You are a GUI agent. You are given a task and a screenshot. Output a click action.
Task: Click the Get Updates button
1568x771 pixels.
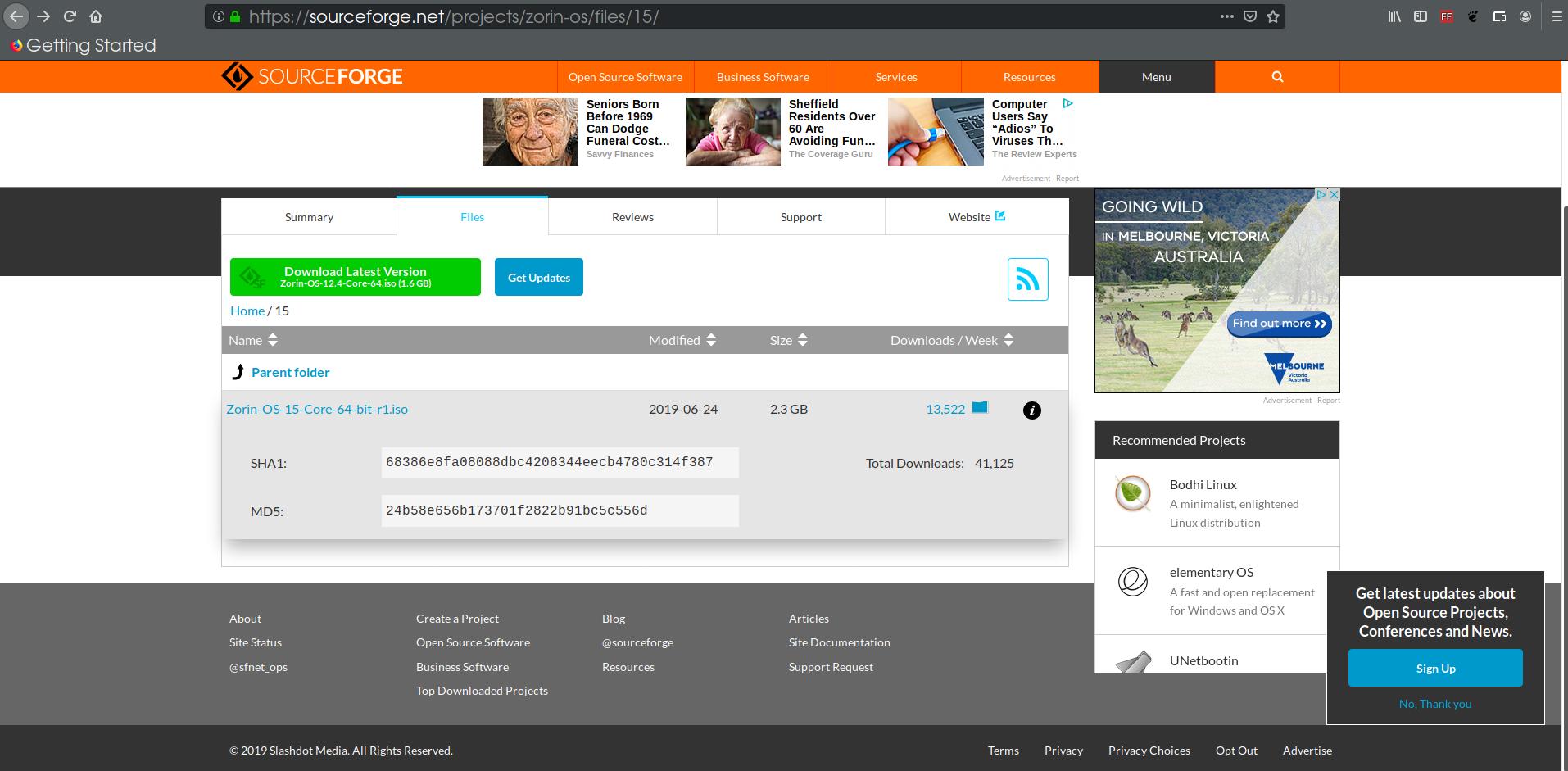coord(538,278)
